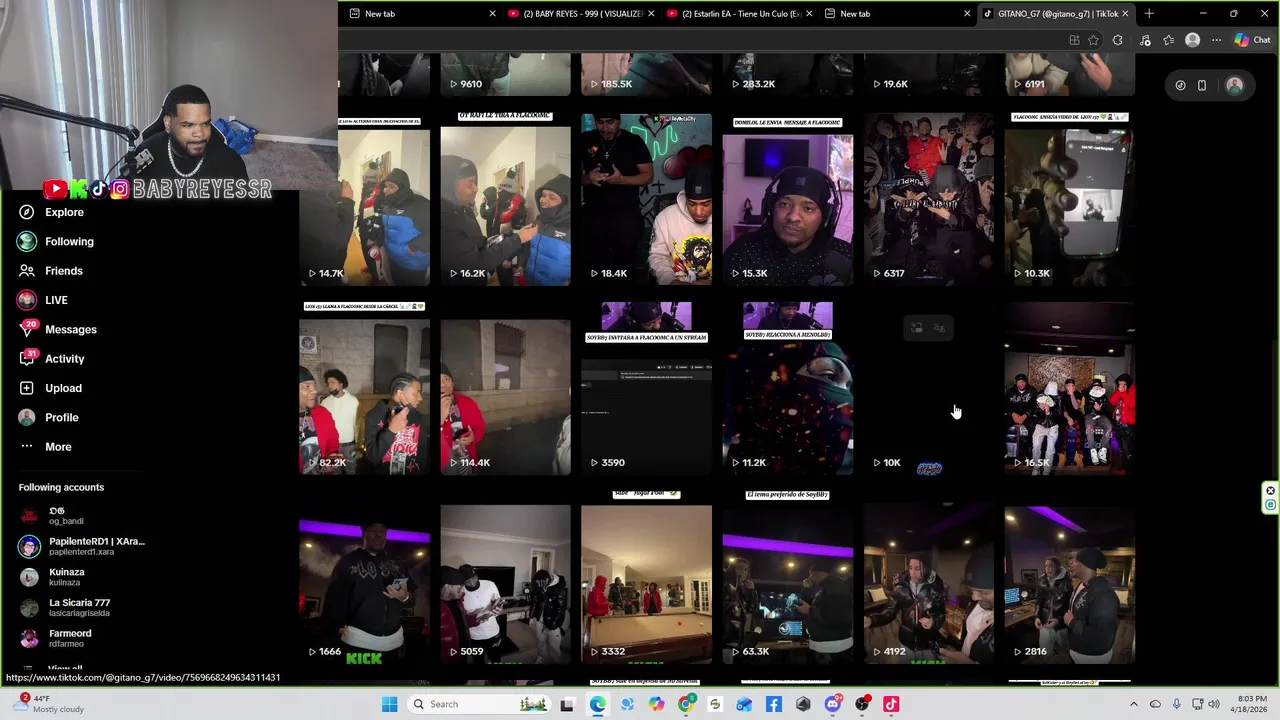1280x720 pixels.
Task: Open browser settings and more menu
Action: pyautogui.click(x=1216, y=40)
